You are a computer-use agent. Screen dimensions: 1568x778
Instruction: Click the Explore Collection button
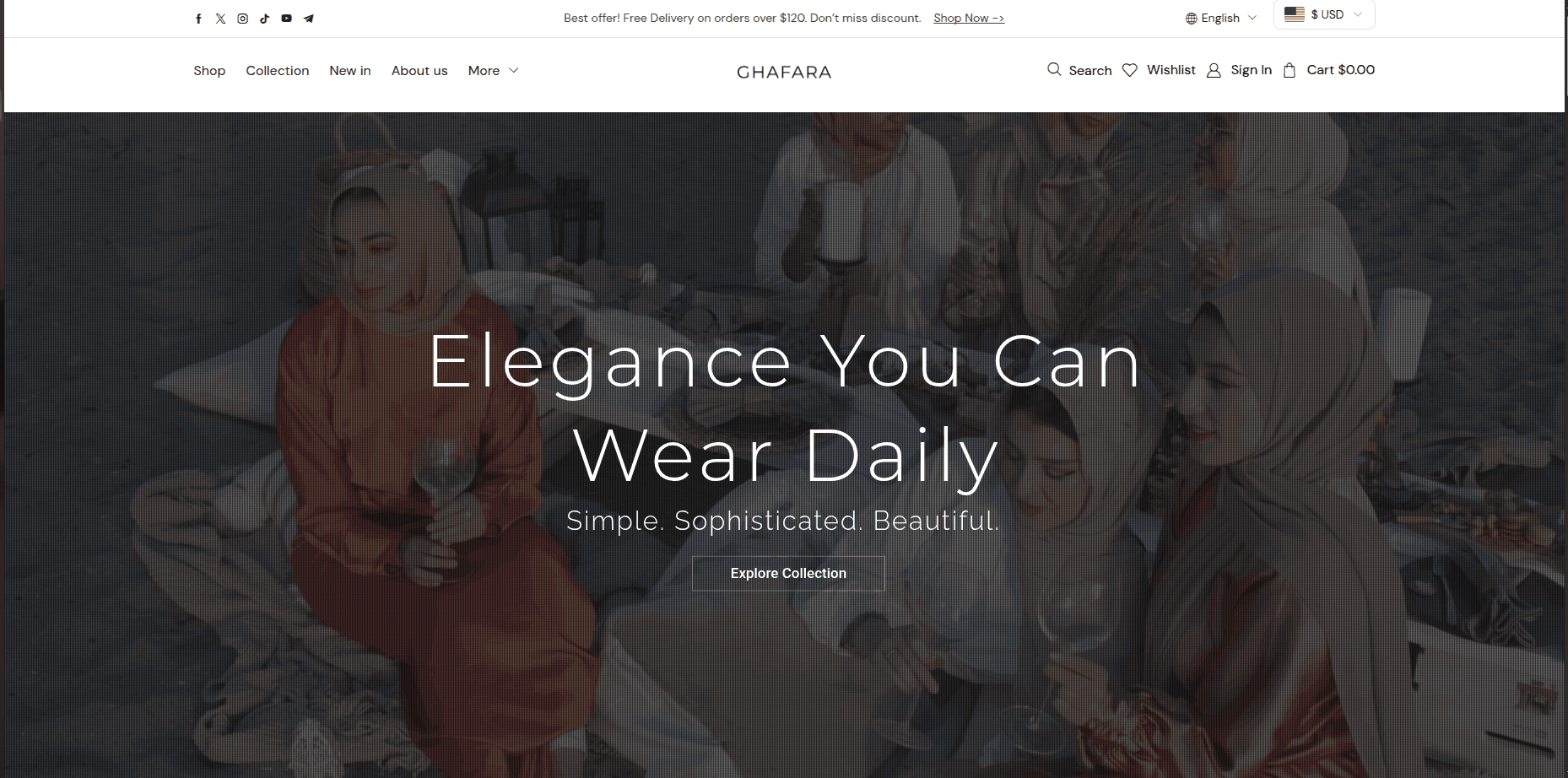[788, 573]
